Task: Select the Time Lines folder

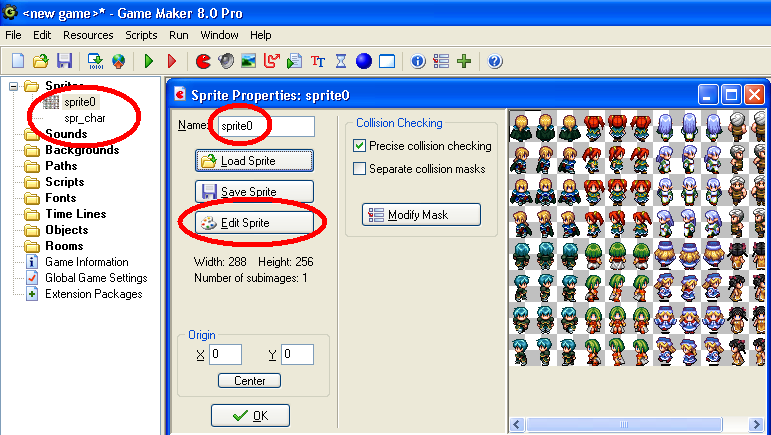Action: click(x=76, y=214)
